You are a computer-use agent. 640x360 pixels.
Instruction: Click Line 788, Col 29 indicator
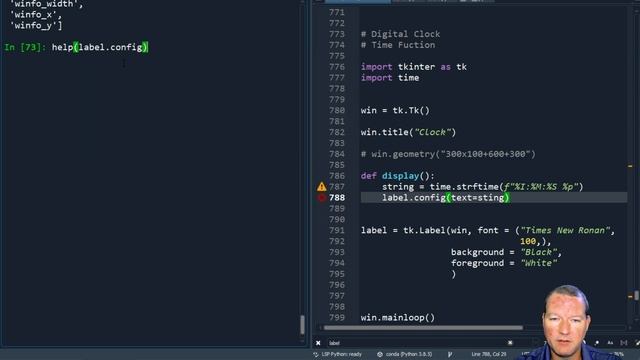(489, 354)
